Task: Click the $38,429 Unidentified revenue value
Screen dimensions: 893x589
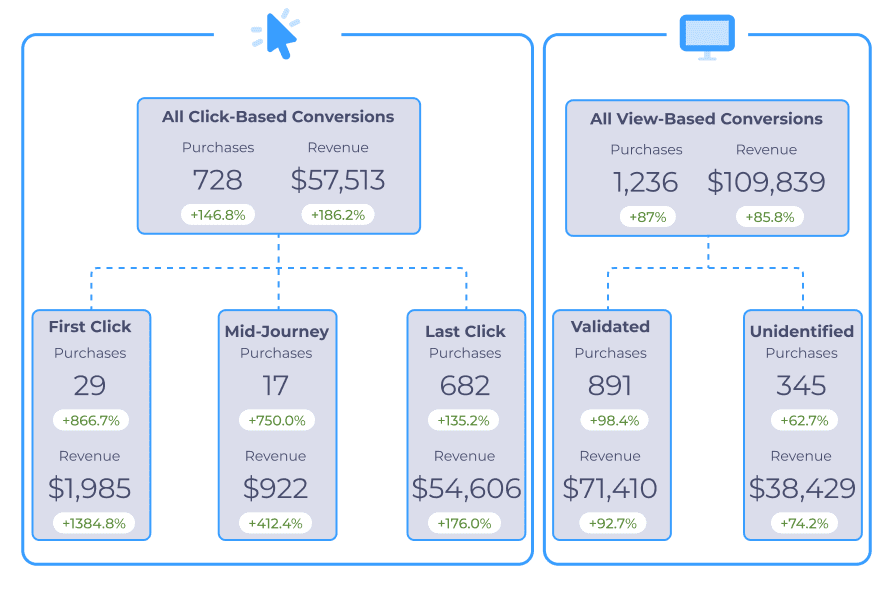Action: 802,488
